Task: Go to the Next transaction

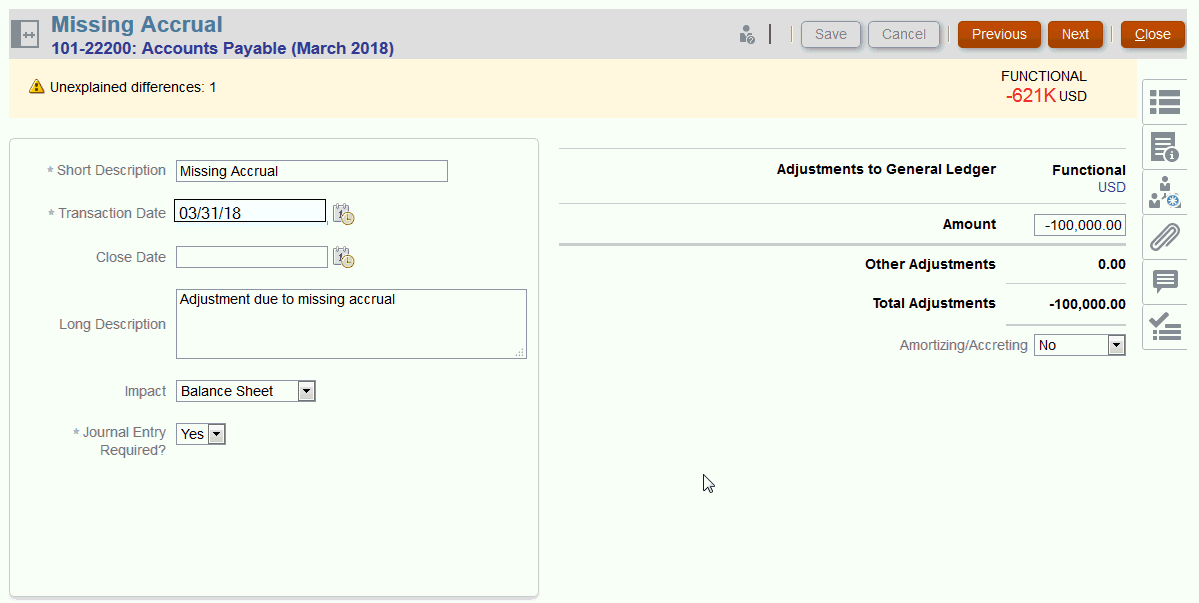Action: coord(1075,34)
